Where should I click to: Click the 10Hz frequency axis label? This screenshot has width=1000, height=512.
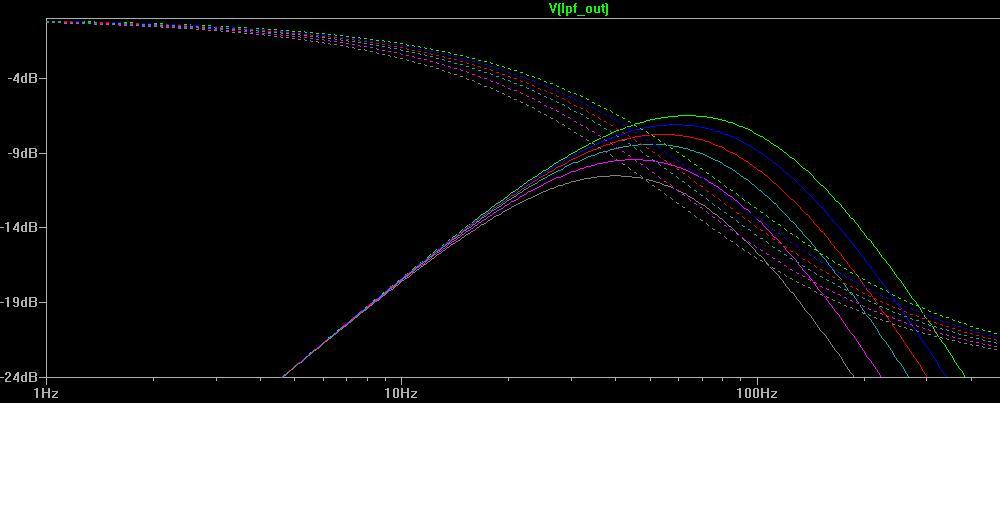point(401,393)
